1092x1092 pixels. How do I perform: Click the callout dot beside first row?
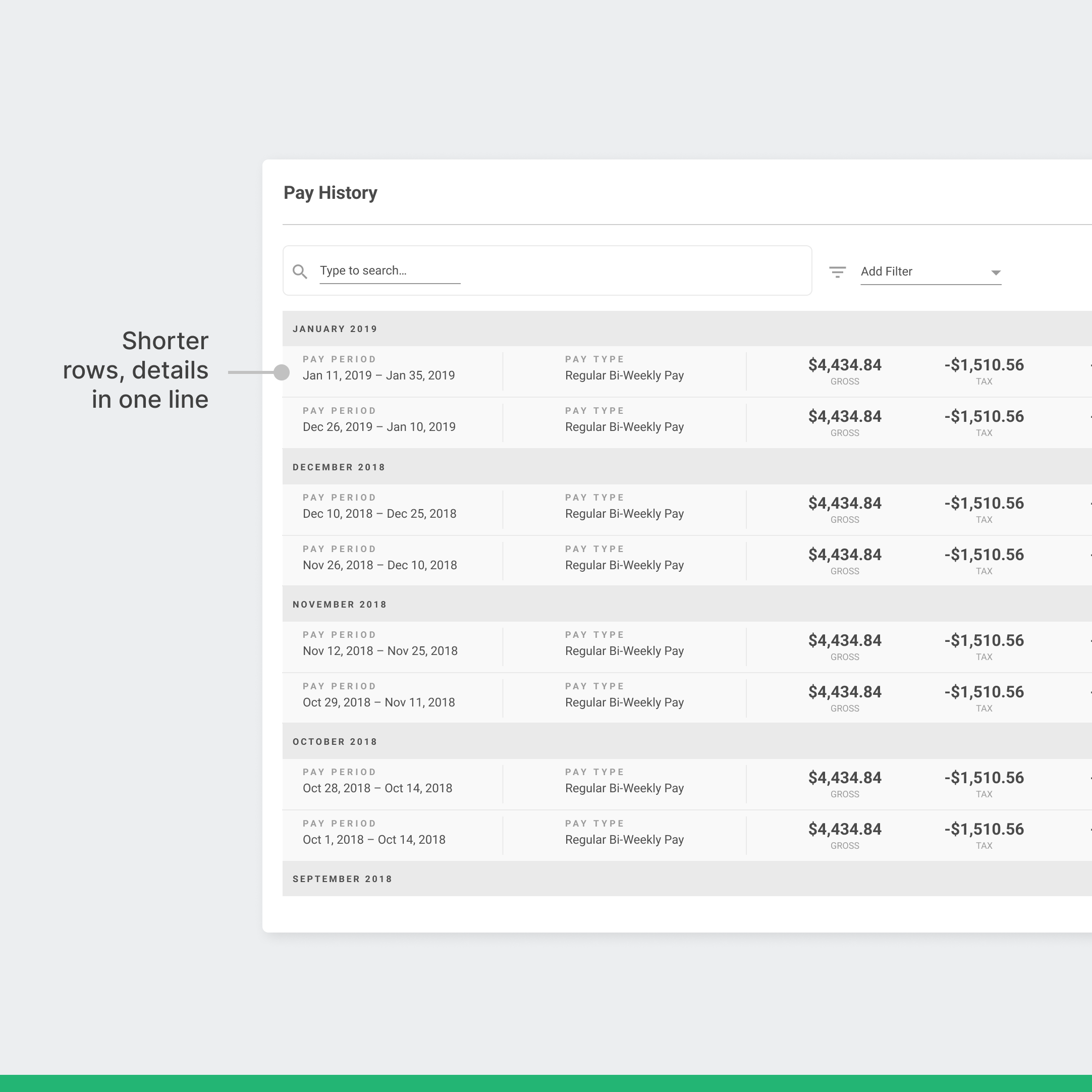282,372
